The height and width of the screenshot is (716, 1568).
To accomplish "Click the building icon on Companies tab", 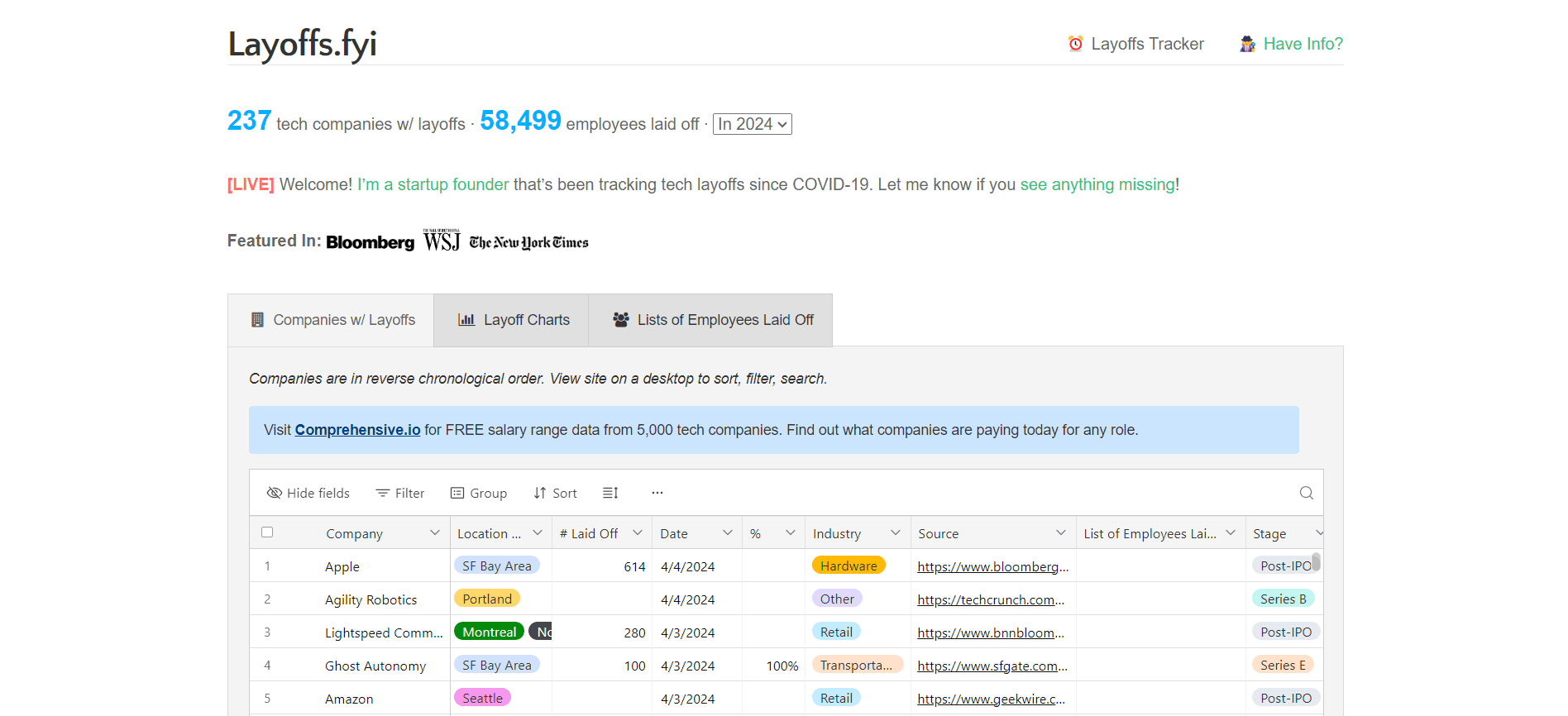I will tap(257, 320).
